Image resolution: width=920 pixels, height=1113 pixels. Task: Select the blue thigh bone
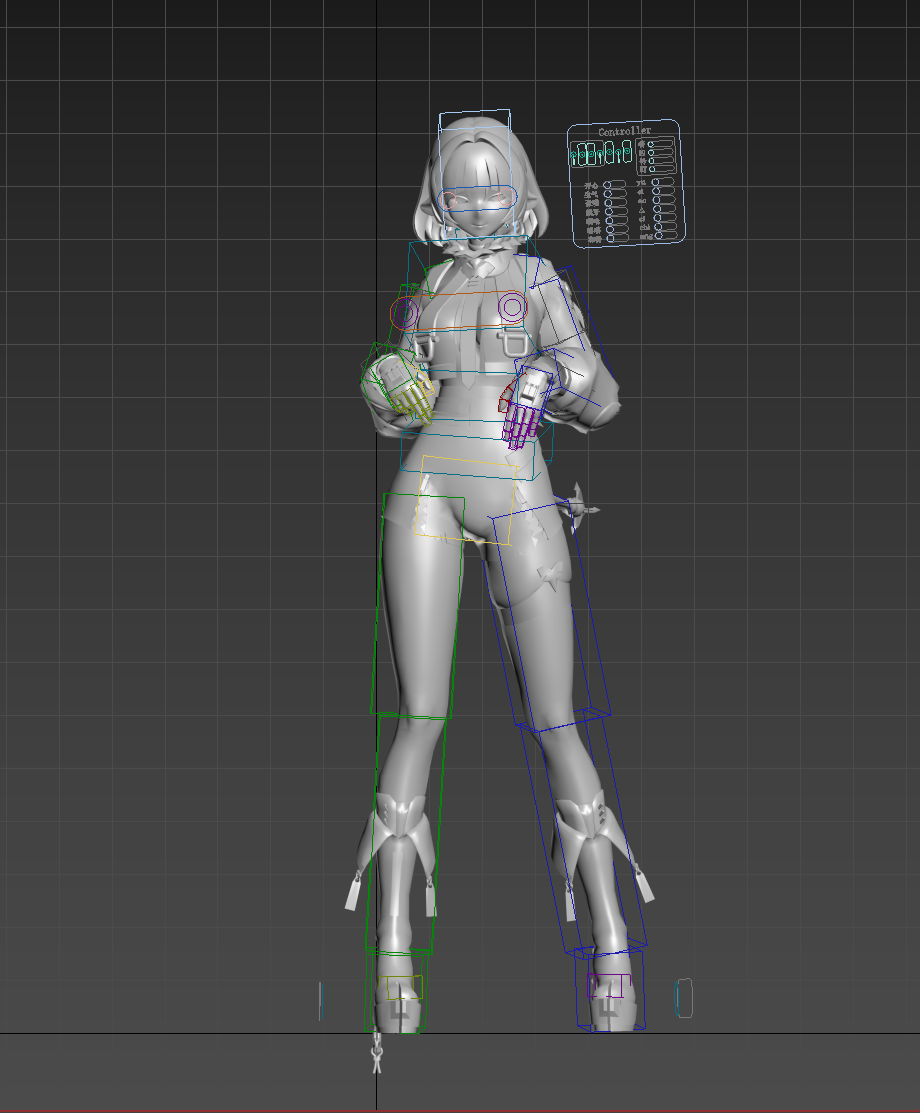(550, 616)
